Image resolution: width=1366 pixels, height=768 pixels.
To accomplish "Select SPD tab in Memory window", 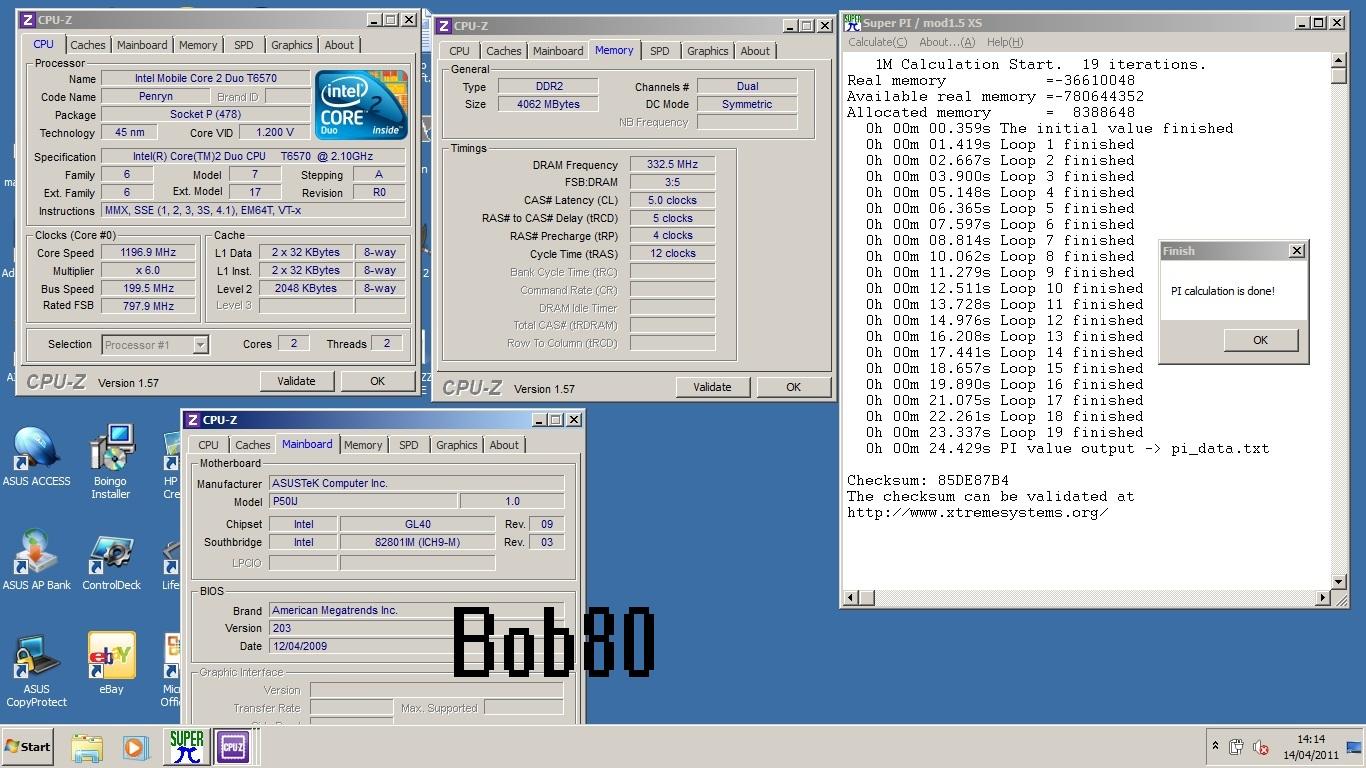I will point(659,51).
